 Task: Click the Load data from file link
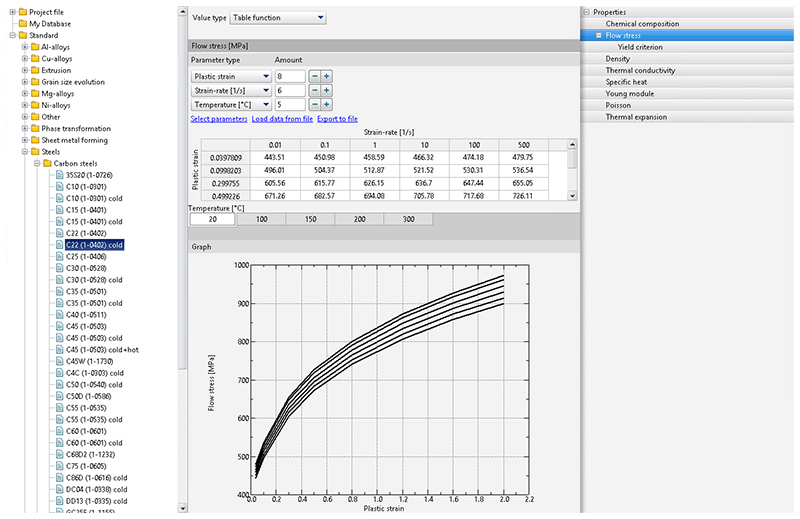pos(281,119)
